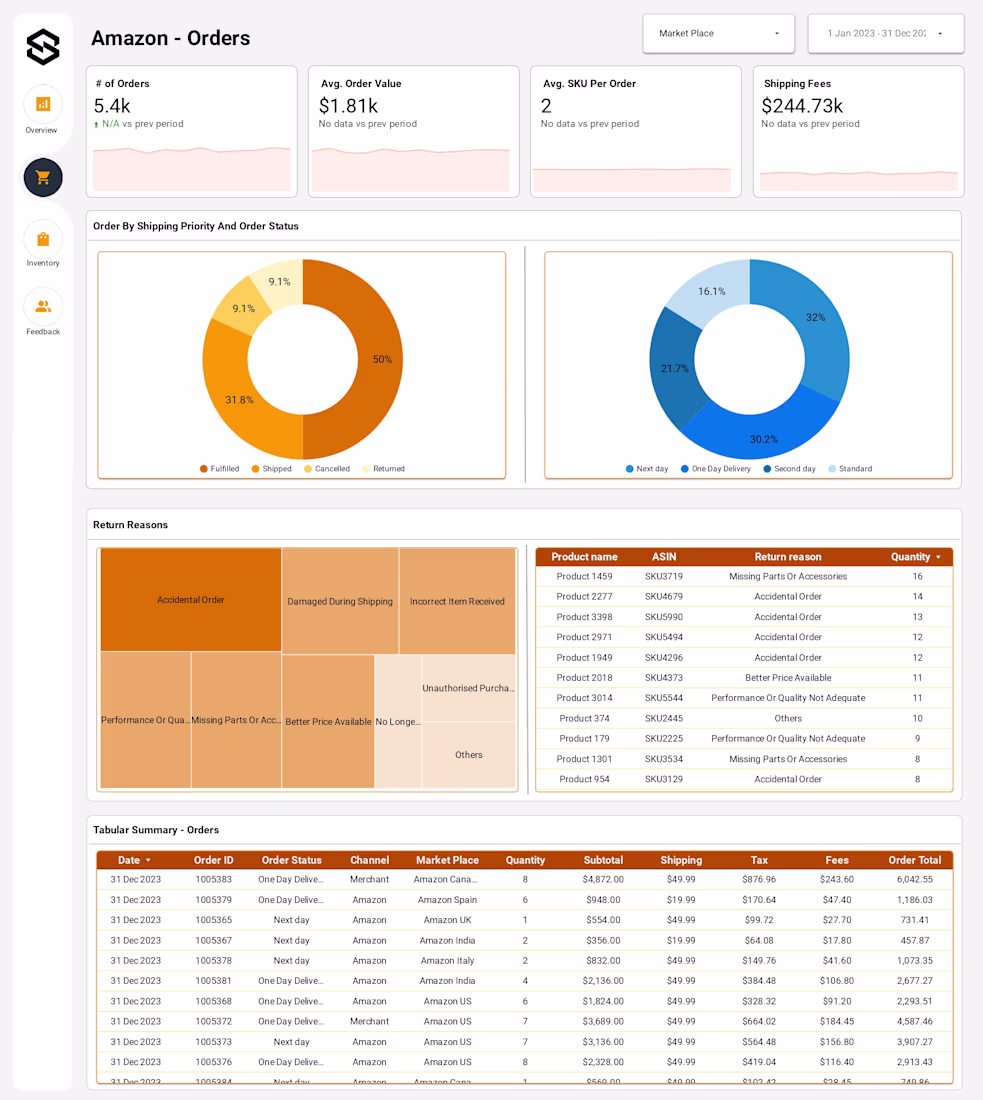
Task: Click the company logo icon in the sidebar
Action: pyautogui.click(x=43, y=47)
